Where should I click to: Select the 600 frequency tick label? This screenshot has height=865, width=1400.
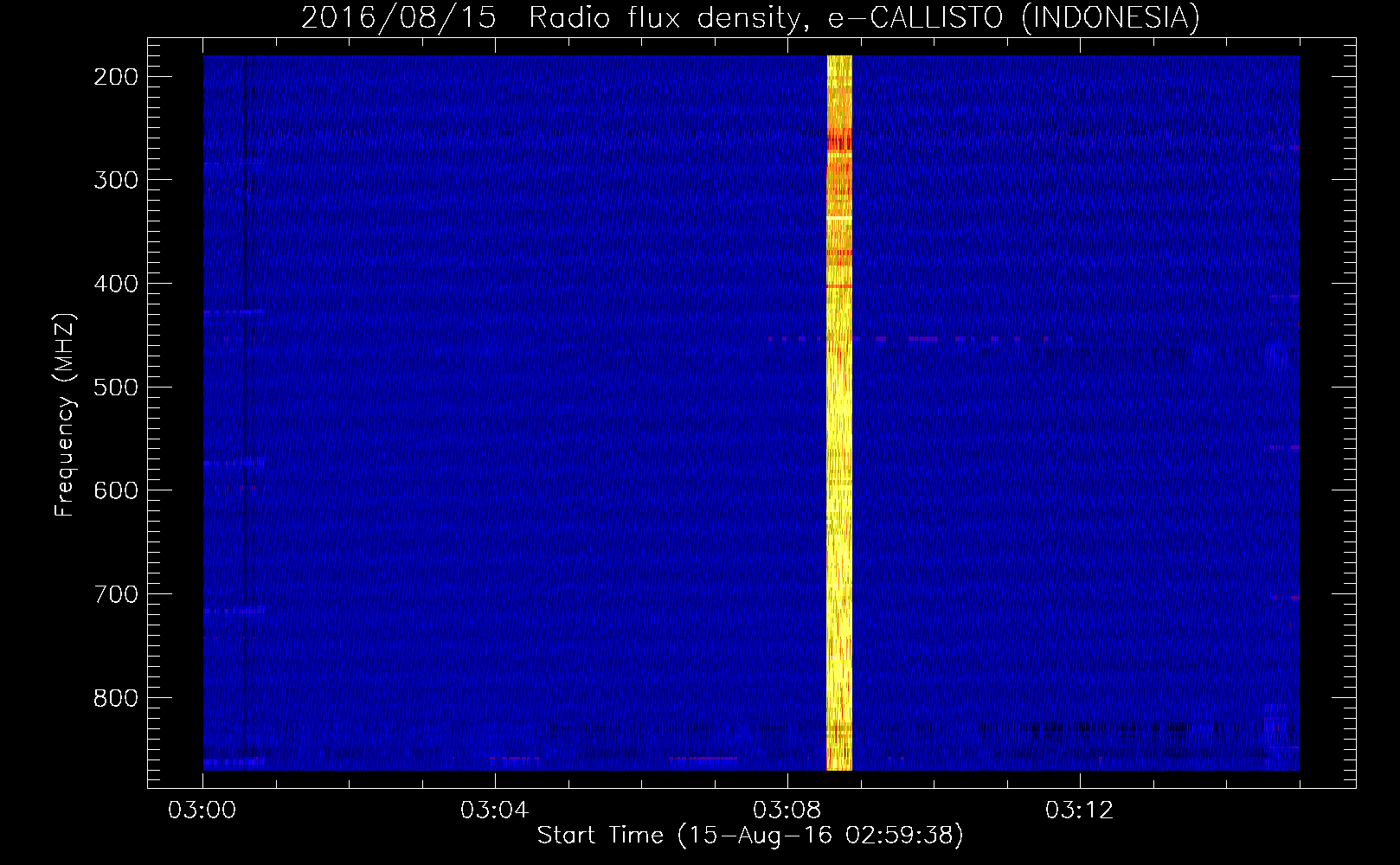[x=116, y=490]
